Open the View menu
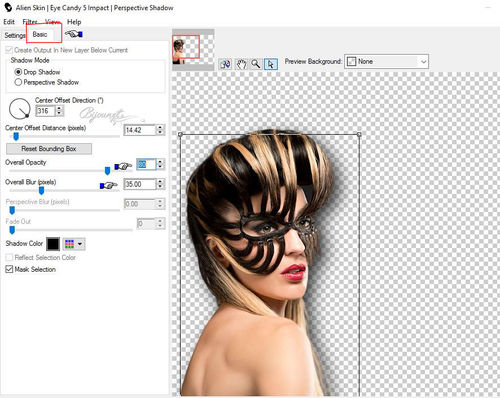The height and width of the screenshot is (398, 500). (52, 22)
